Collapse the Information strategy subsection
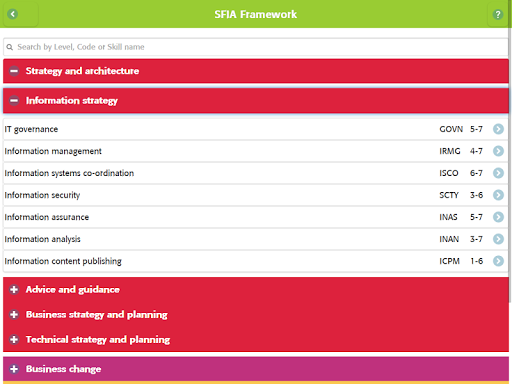Viewport: 512px width, 384px height. point(14,100)
